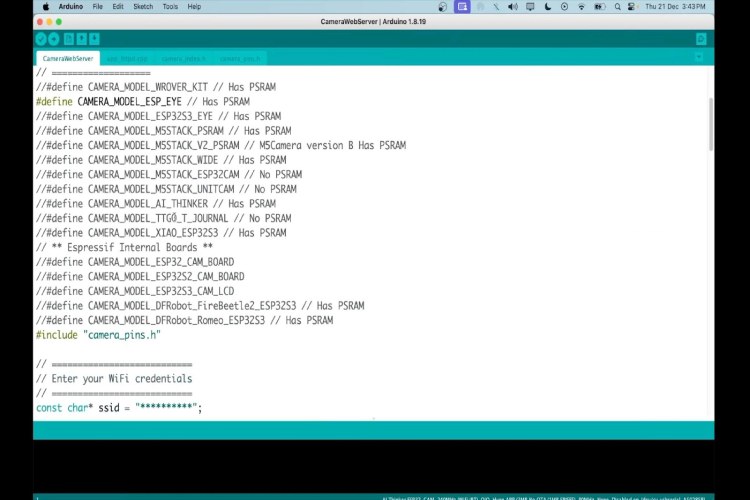Click the const char* ssid line

(119, 408)
